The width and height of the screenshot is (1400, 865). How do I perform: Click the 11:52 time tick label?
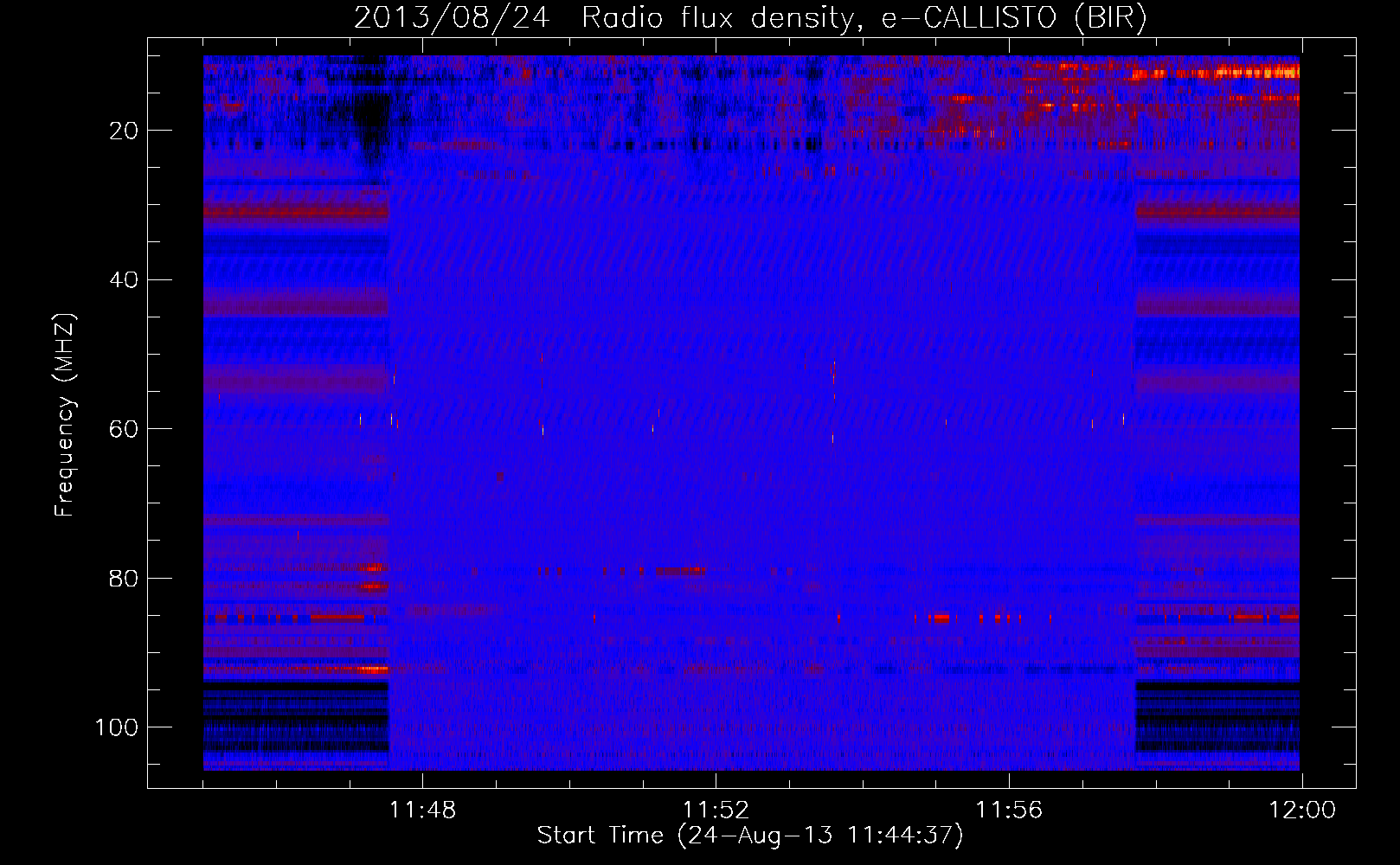click(716, 811)
